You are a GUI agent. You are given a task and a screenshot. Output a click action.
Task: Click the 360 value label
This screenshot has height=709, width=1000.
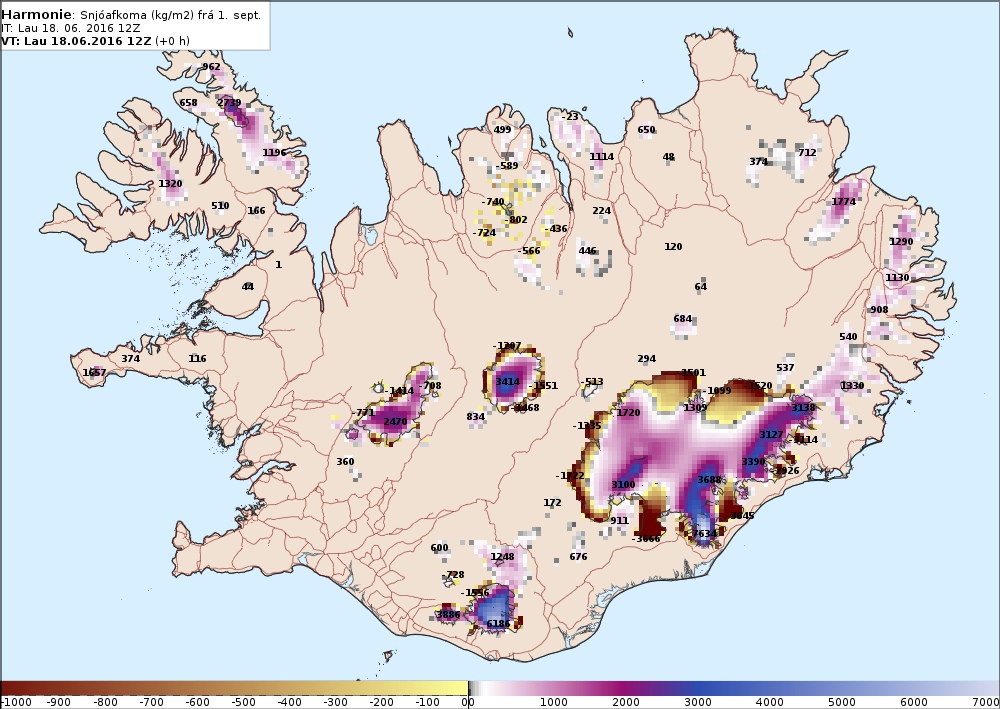coord(345,462)
